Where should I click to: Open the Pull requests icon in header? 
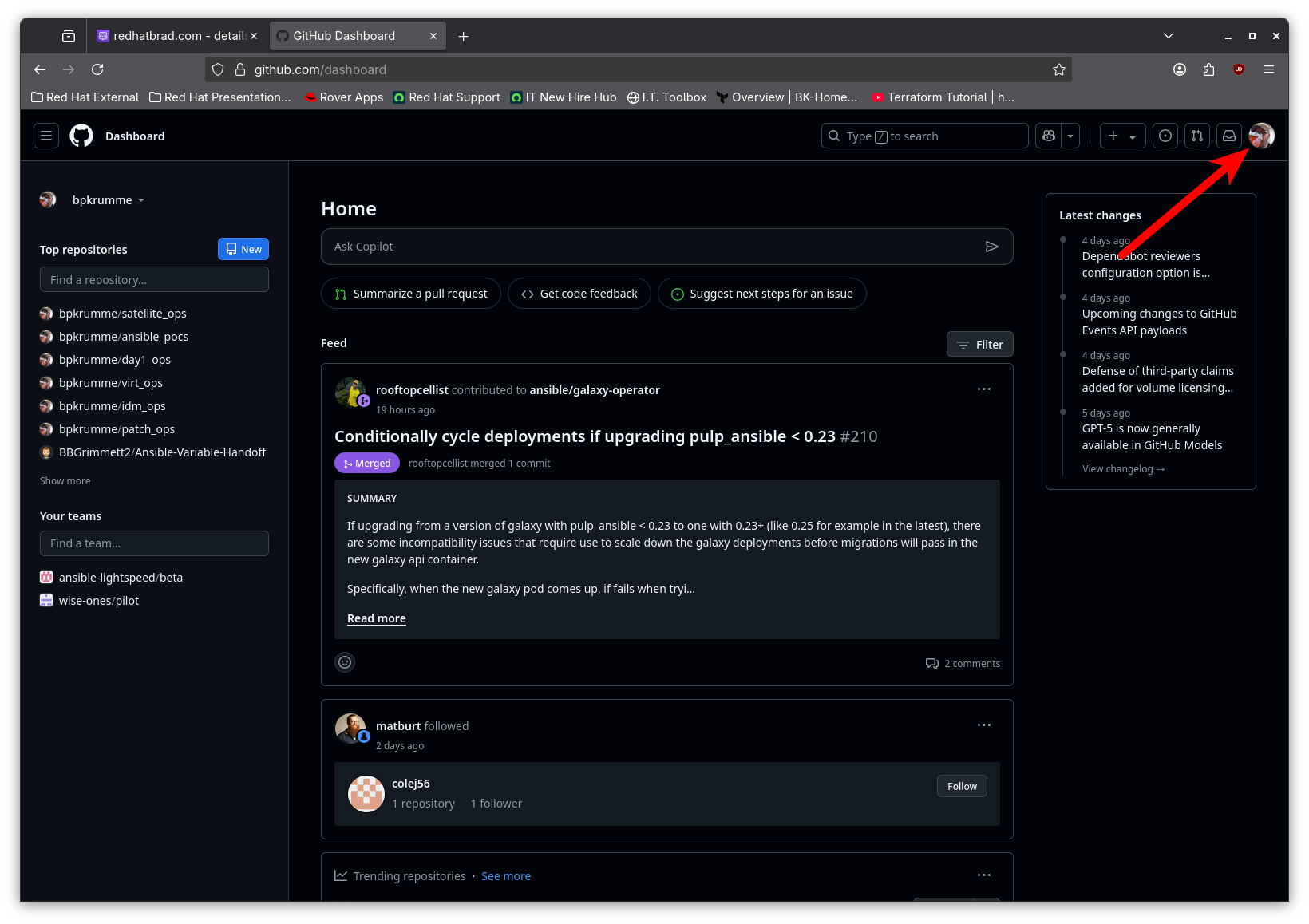(x=1197, y=136)
